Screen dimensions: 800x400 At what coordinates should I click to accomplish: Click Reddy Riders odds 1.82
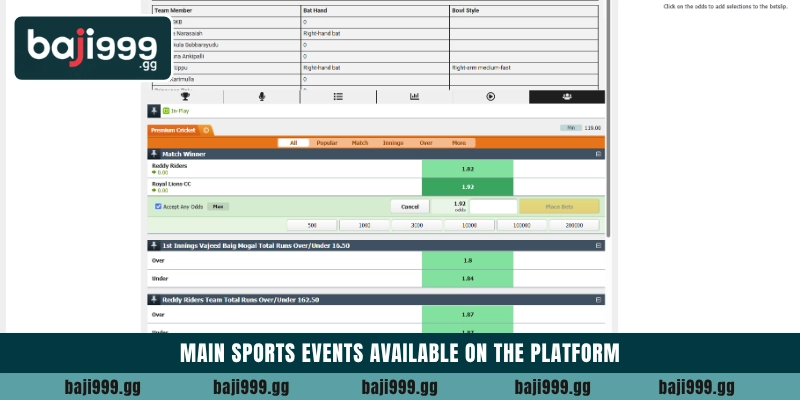click(x=467, y=169)
